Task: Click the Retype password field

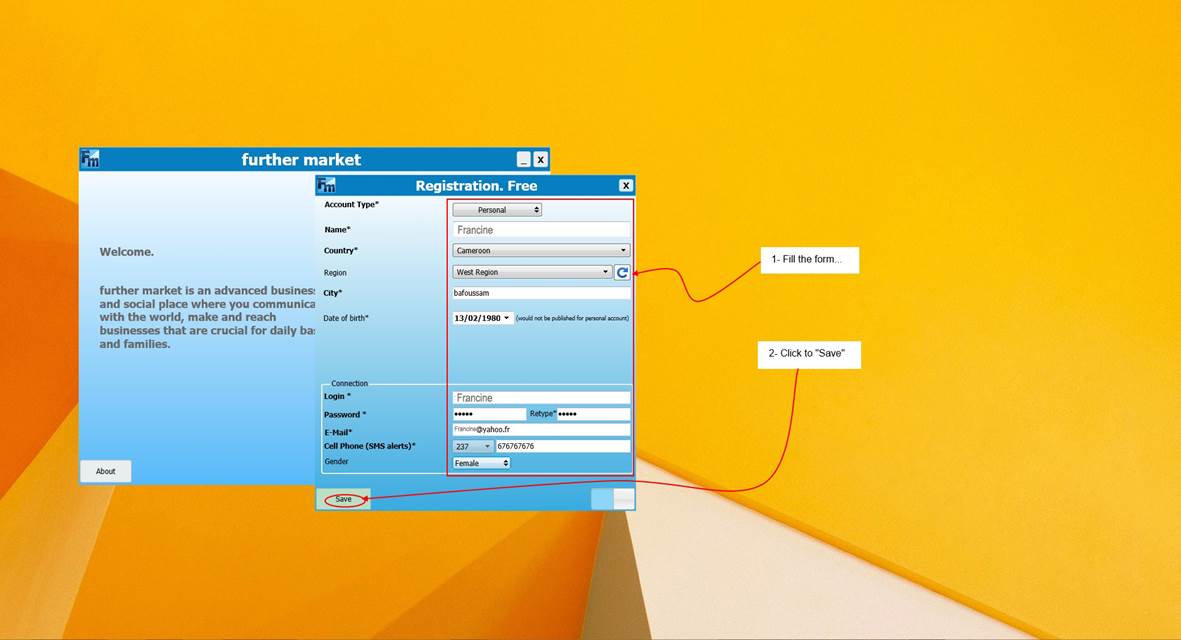Action: point(593,414)
